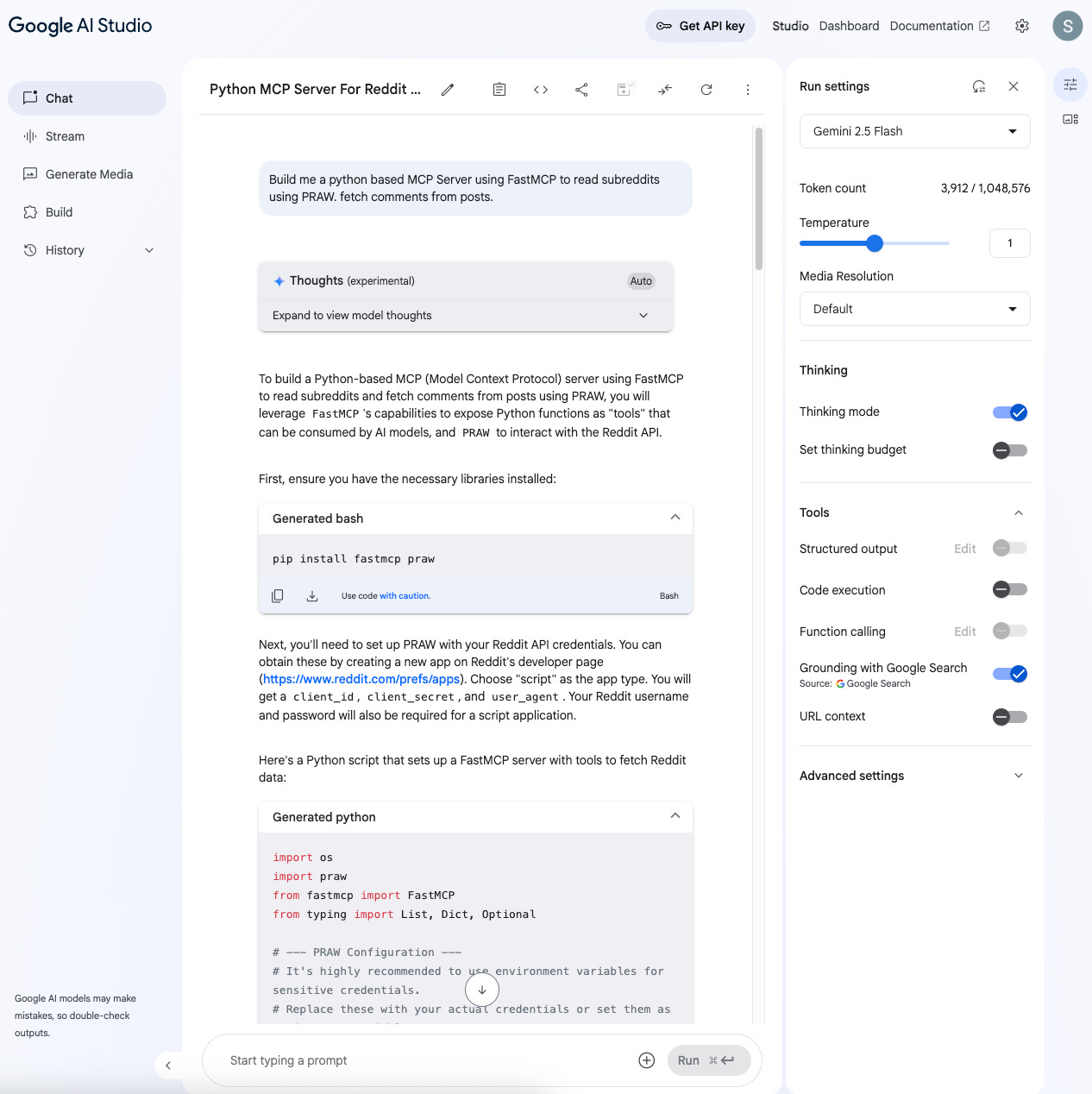1092x1094 pixels.
Task: Click Edit next to Structured output
Action: [x=964, y=549]
